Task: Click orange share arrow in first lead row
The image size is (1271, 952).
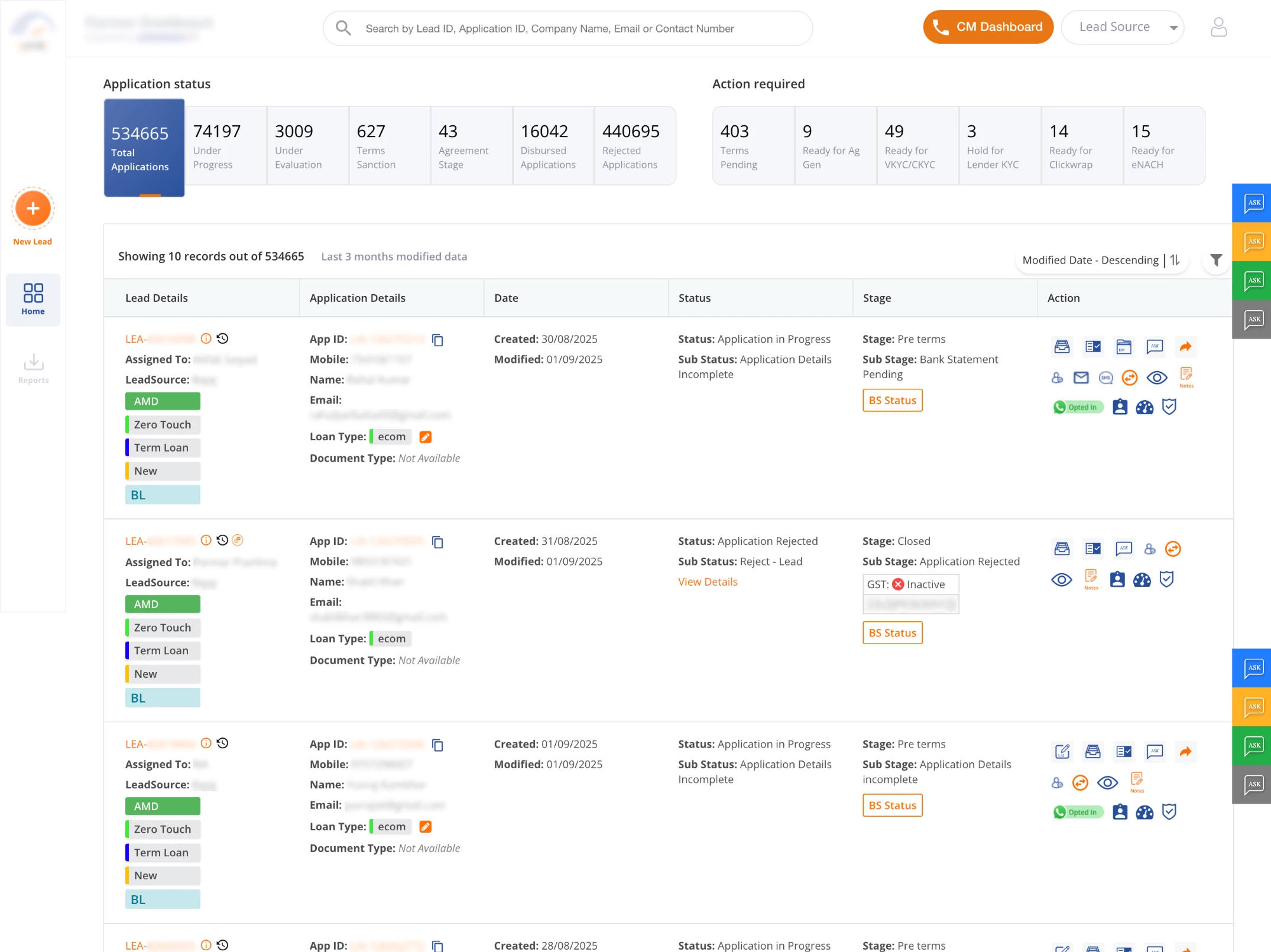Action: pyautogui.click(x=1185, y=347)
